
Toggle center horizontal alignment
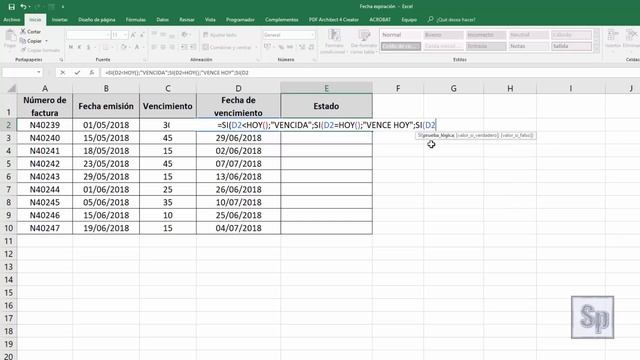click(163, 47)
